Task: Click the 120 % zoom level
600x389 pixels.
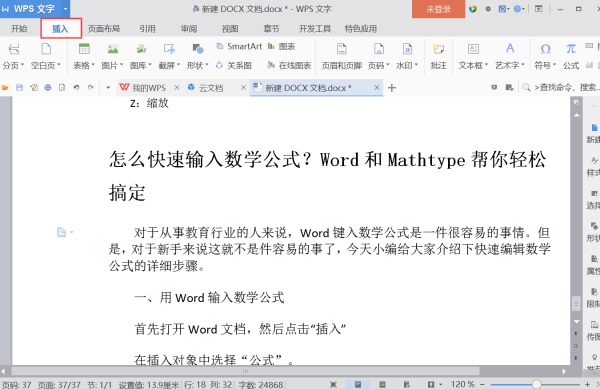Action: coord(463,384)
